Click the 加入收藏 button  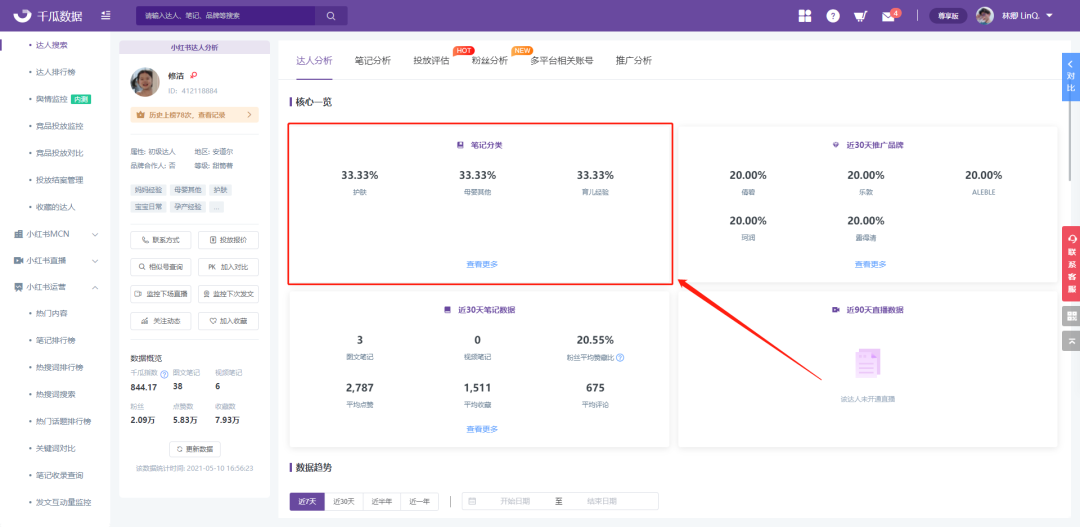coord(228,321)
